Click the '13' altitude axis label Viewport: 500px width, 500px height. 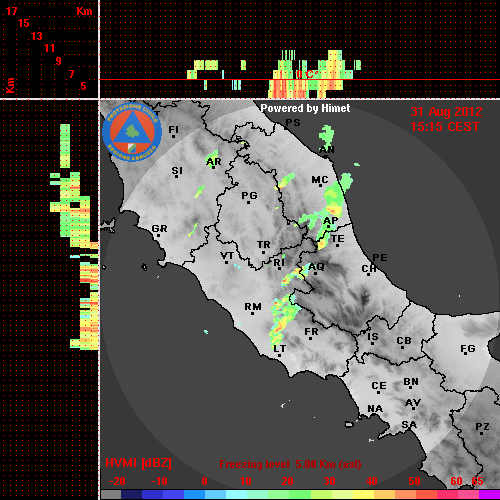tap(37, 36)
